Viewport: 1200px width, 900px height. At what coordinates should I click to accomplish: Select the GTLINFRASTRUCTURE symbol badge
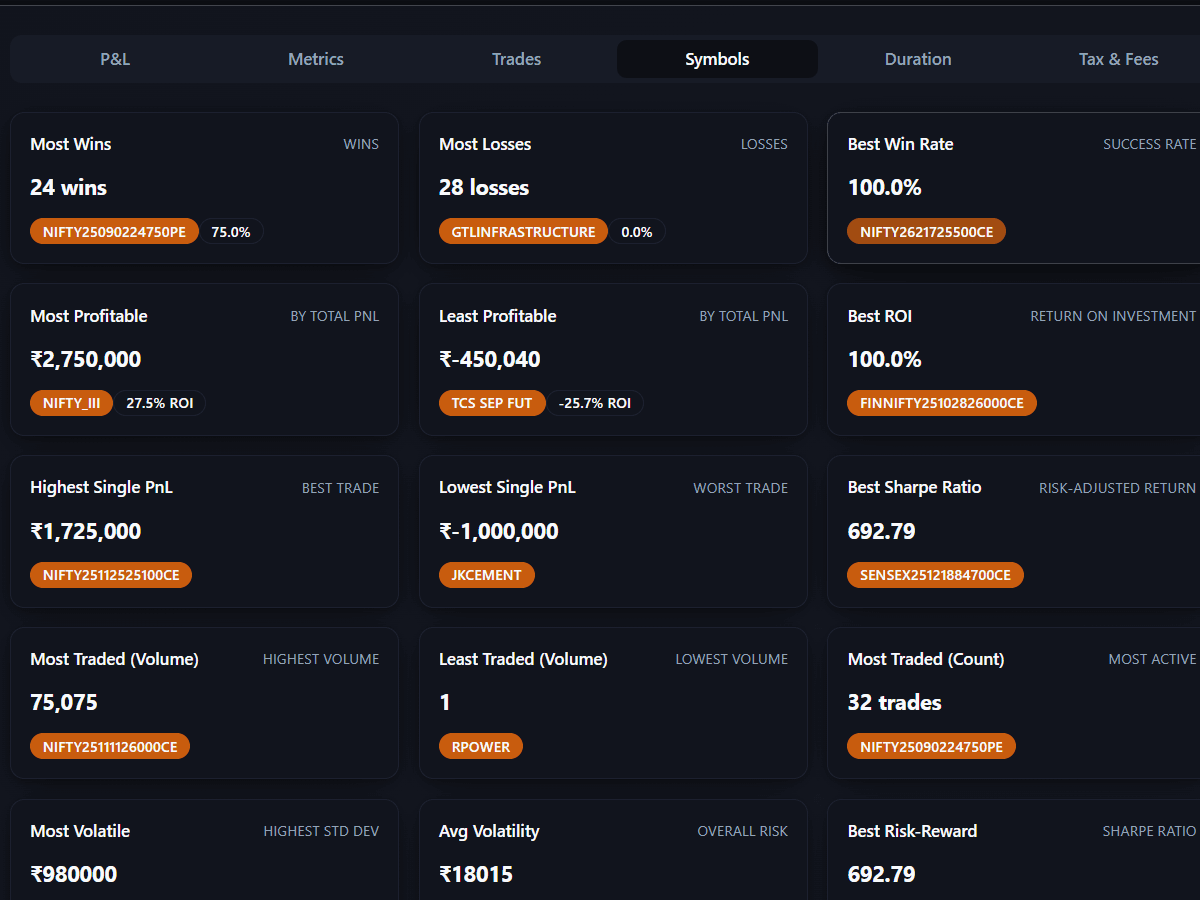click(x=523, y=231)
